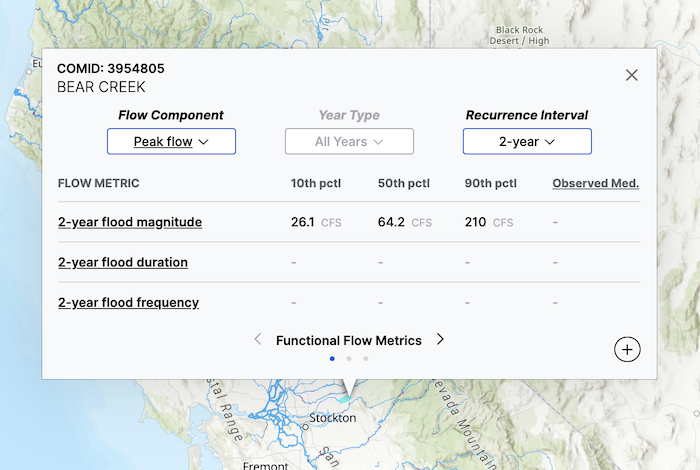
Task: Go to next metrics page arrow
Action: [440, 340]
